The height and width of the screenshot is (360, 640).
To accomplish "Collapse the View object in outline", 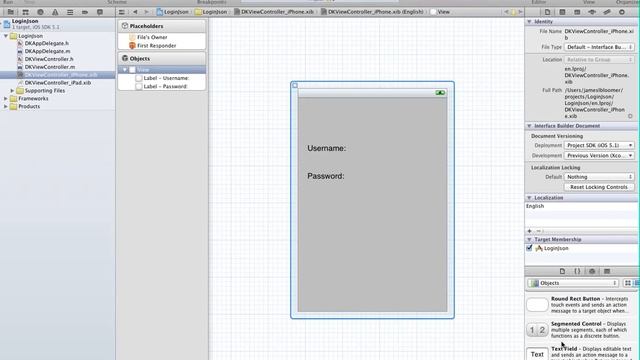I will (x=125, y=70).
